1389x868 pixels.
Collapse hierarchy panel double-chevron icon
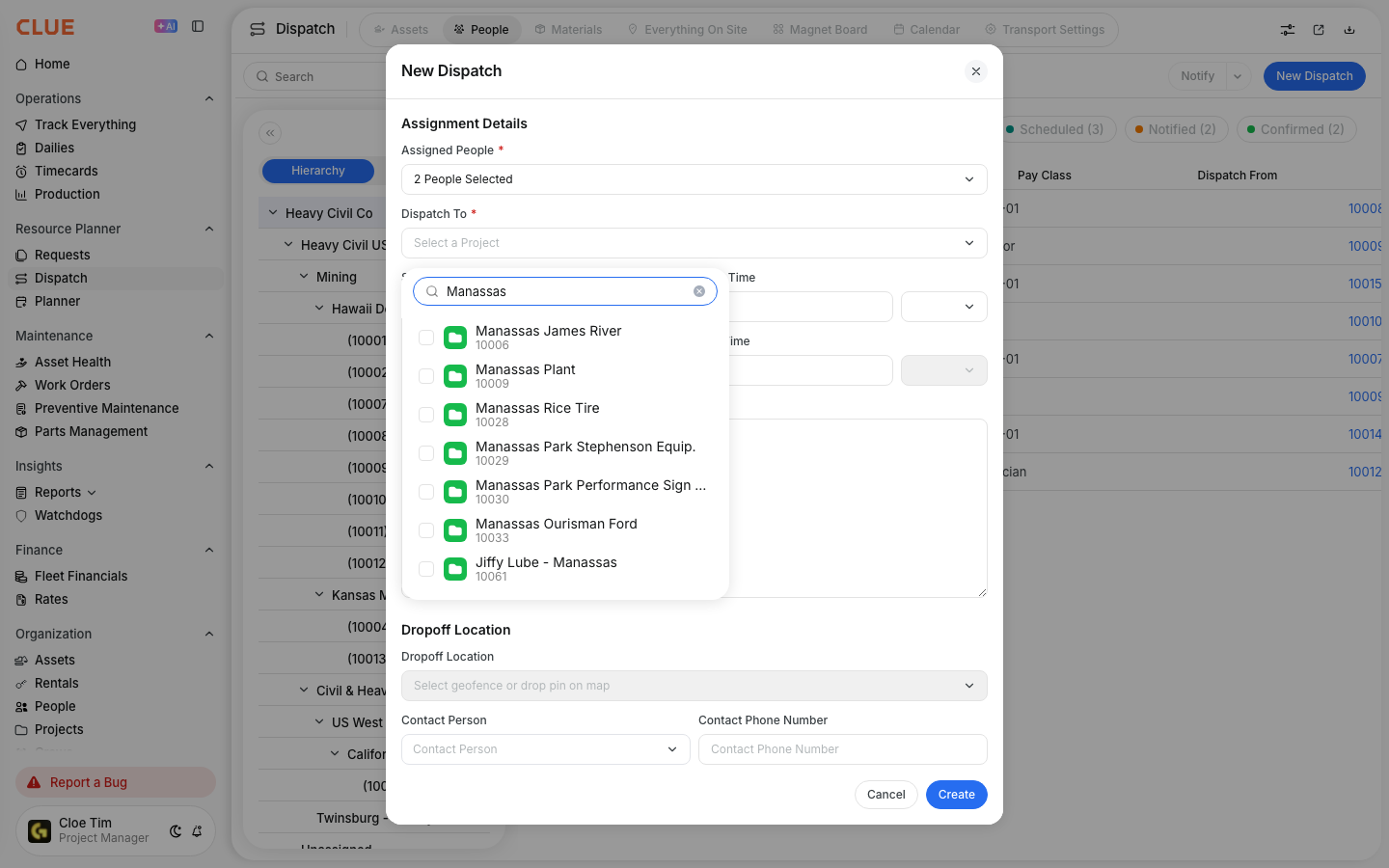pyautogui.click(x=270, y=133)
